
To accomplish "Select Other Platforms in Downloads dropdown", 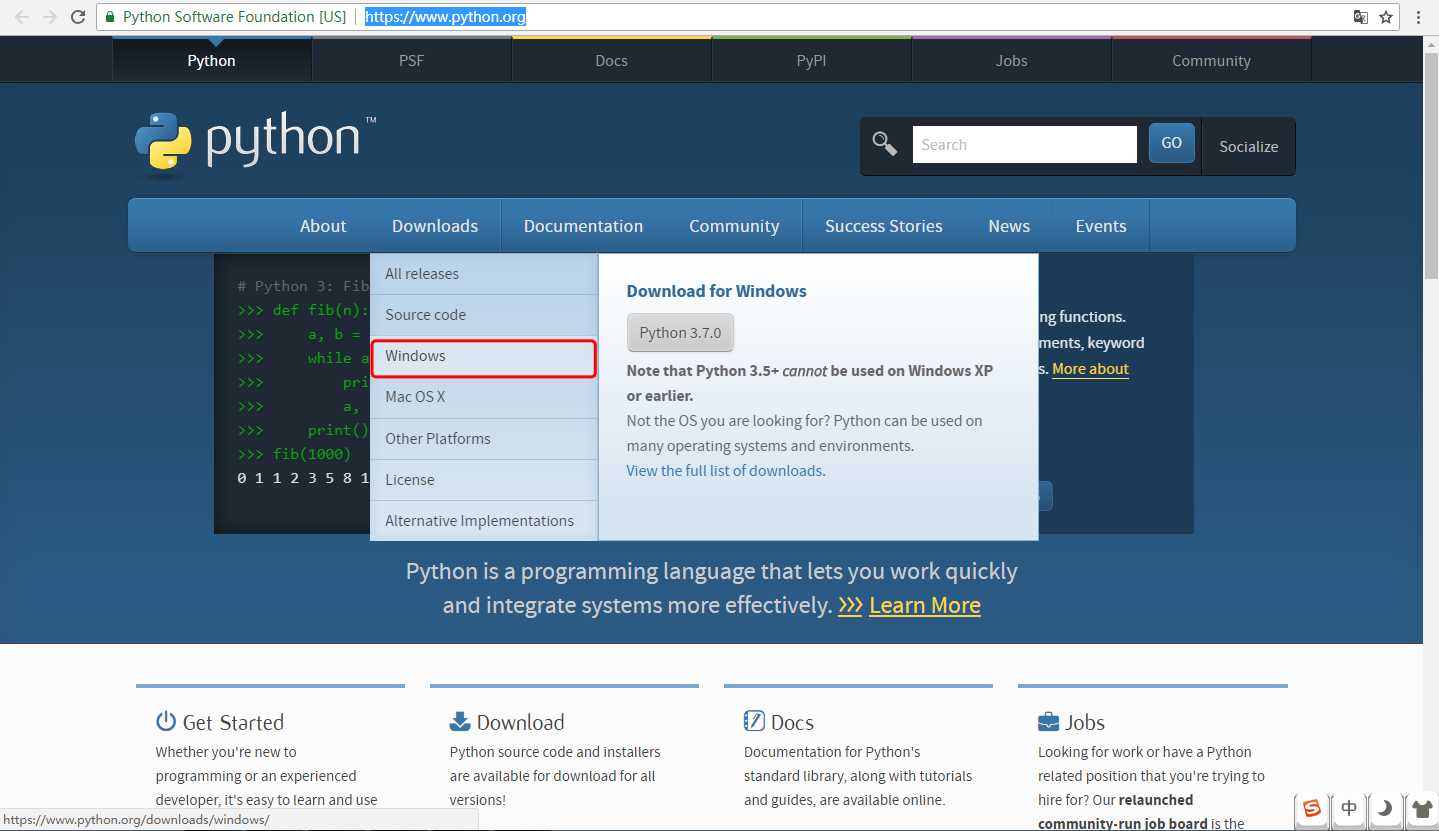I will click(x=484, y=439).
